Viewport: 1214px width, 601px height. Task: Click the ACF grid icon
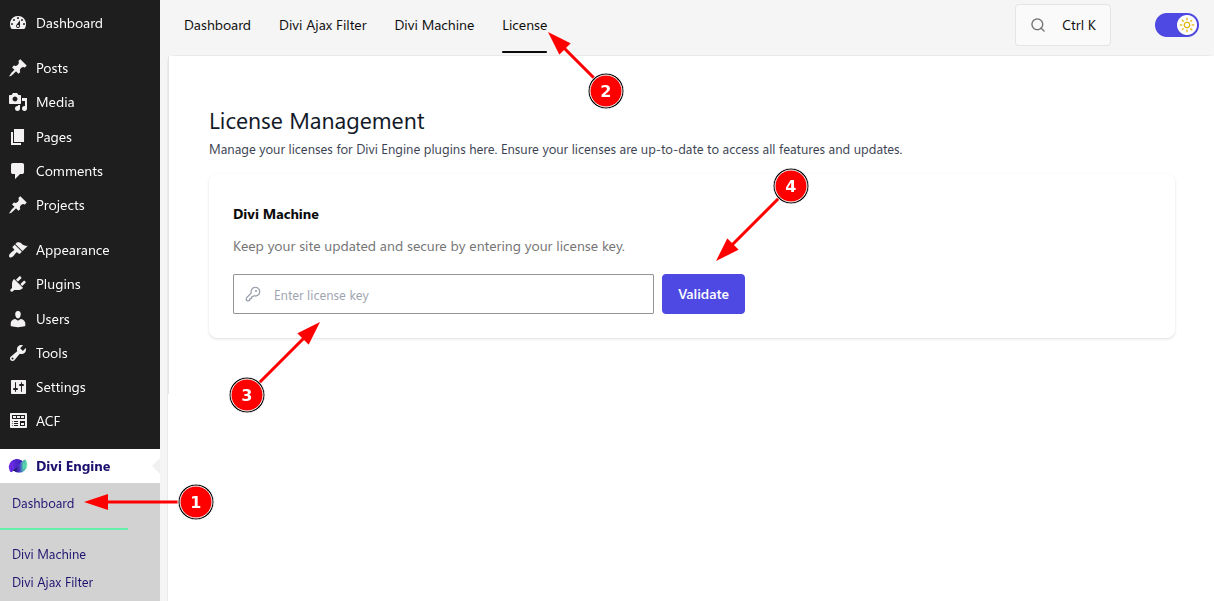point(18,421)
